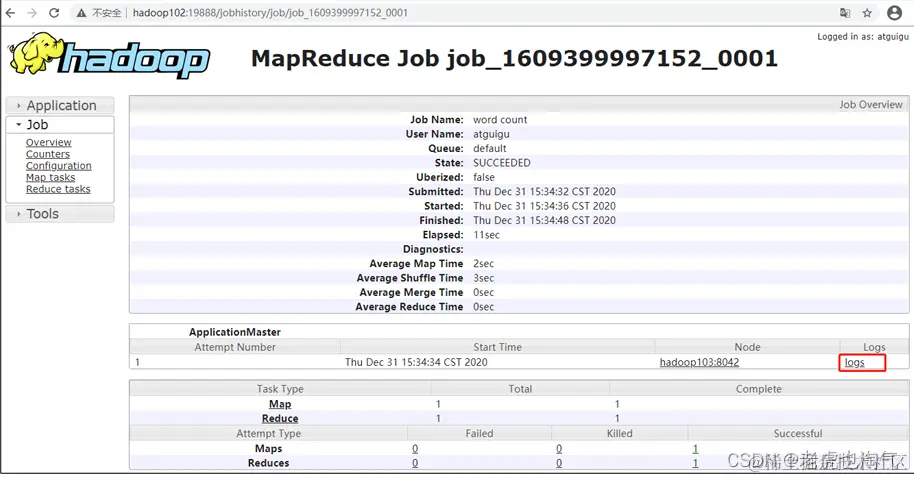Open the Map tasks sidebar link
Screen dimensions: 914x479
[x=50, y=177]
